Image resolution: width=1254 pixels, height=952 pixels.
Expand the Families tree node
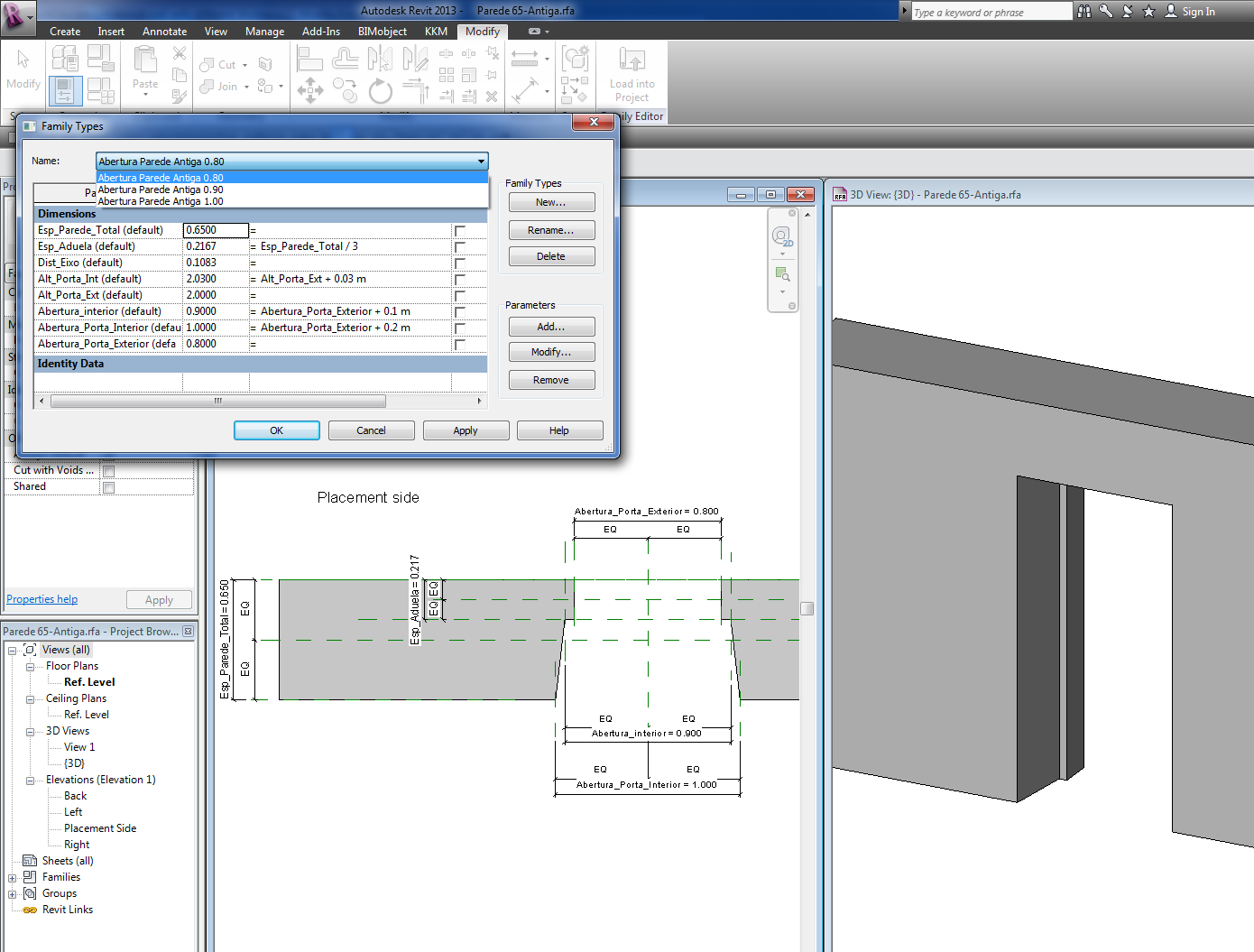13,878
